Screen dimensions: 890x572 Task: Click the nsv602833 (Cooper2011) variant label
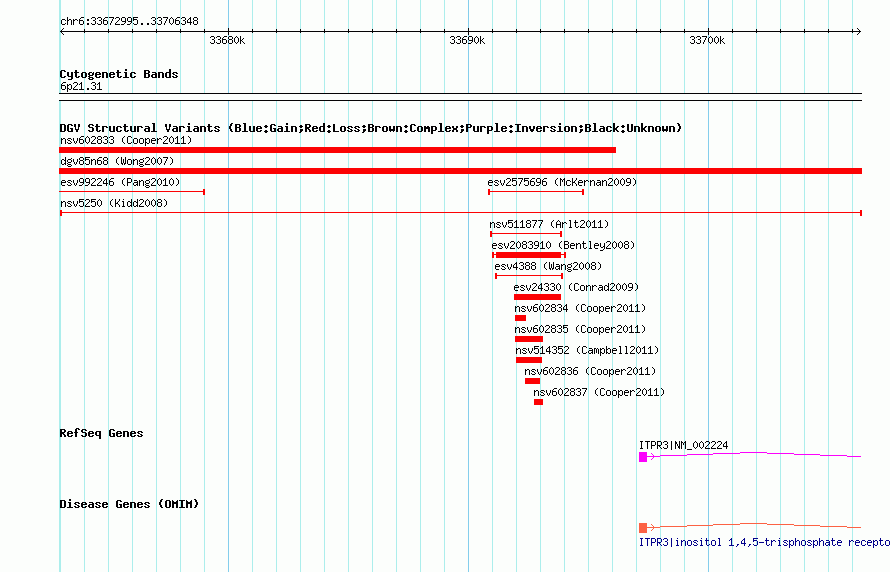pos(126,140)
